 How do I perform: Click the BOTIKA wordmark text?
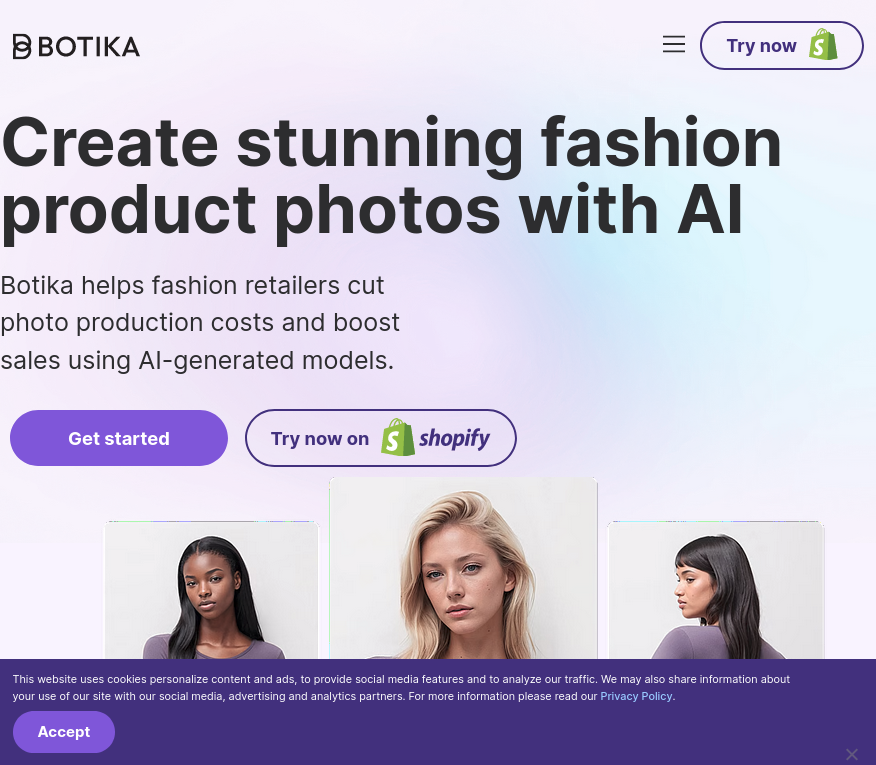90,46
